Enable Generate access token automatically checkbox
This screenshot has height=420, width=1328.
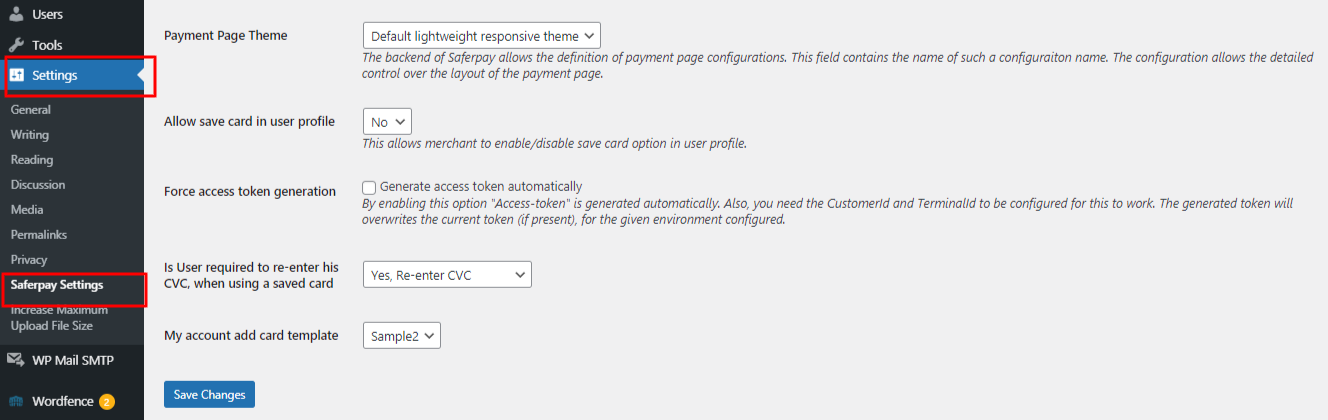click(x=369, y=187)
